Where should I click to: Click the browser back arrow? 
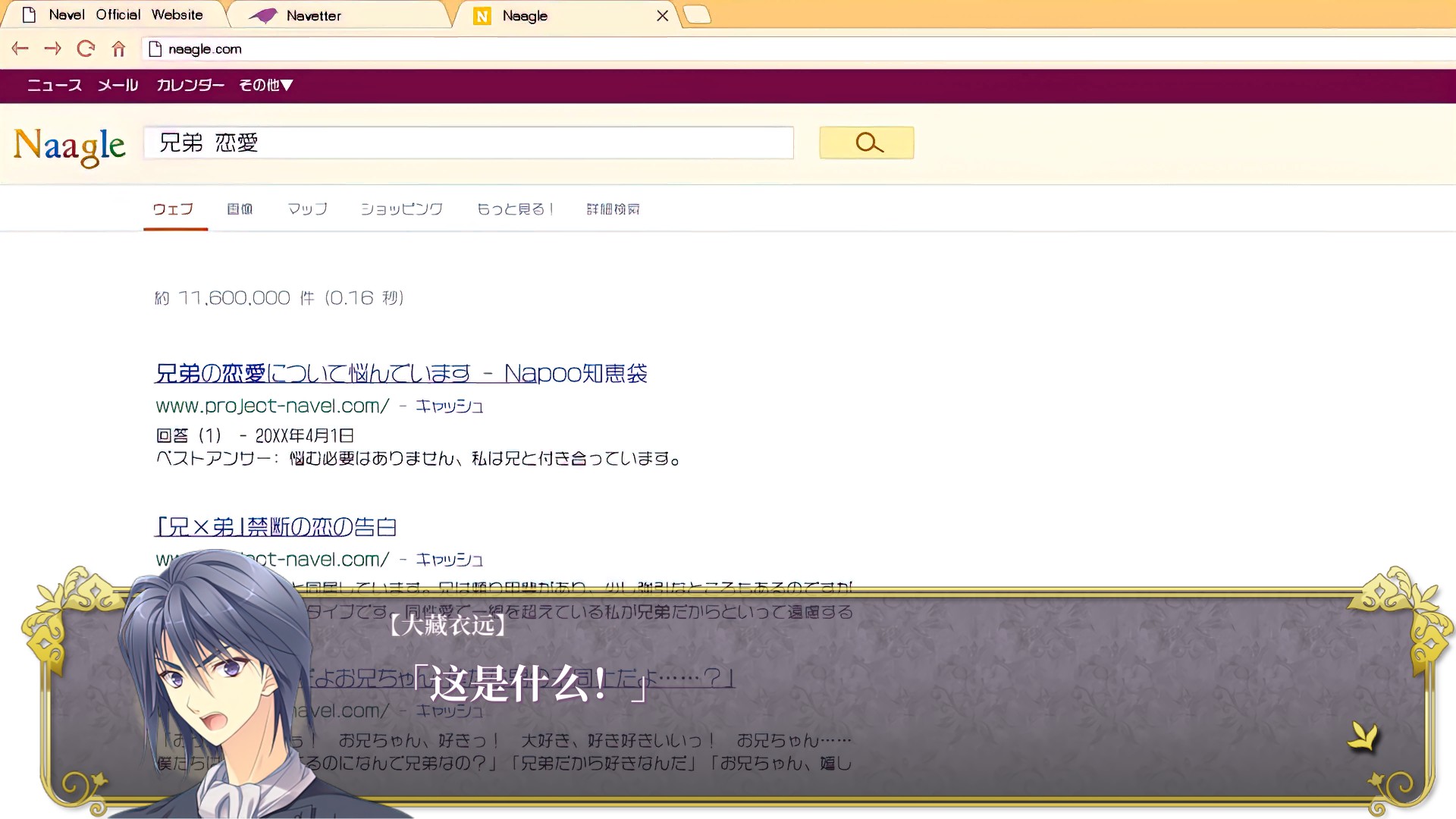20,49
